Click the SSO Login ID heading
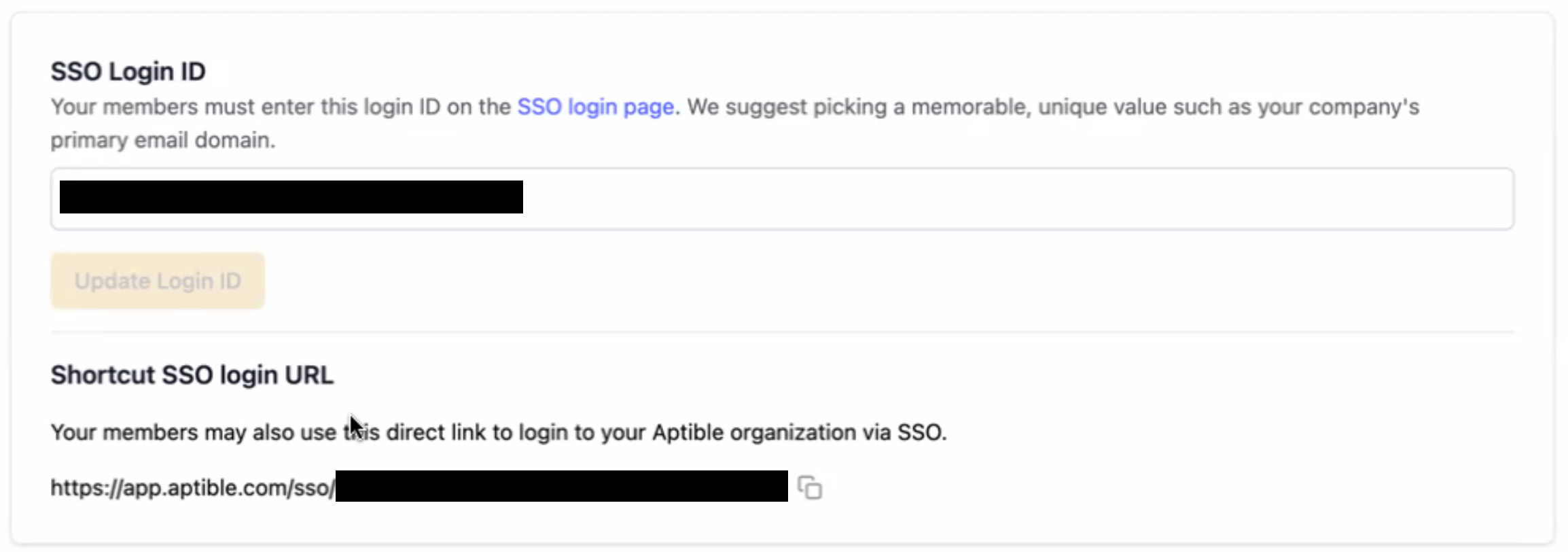This screenshot has height=552, width=1568. [x=128, y=71]
